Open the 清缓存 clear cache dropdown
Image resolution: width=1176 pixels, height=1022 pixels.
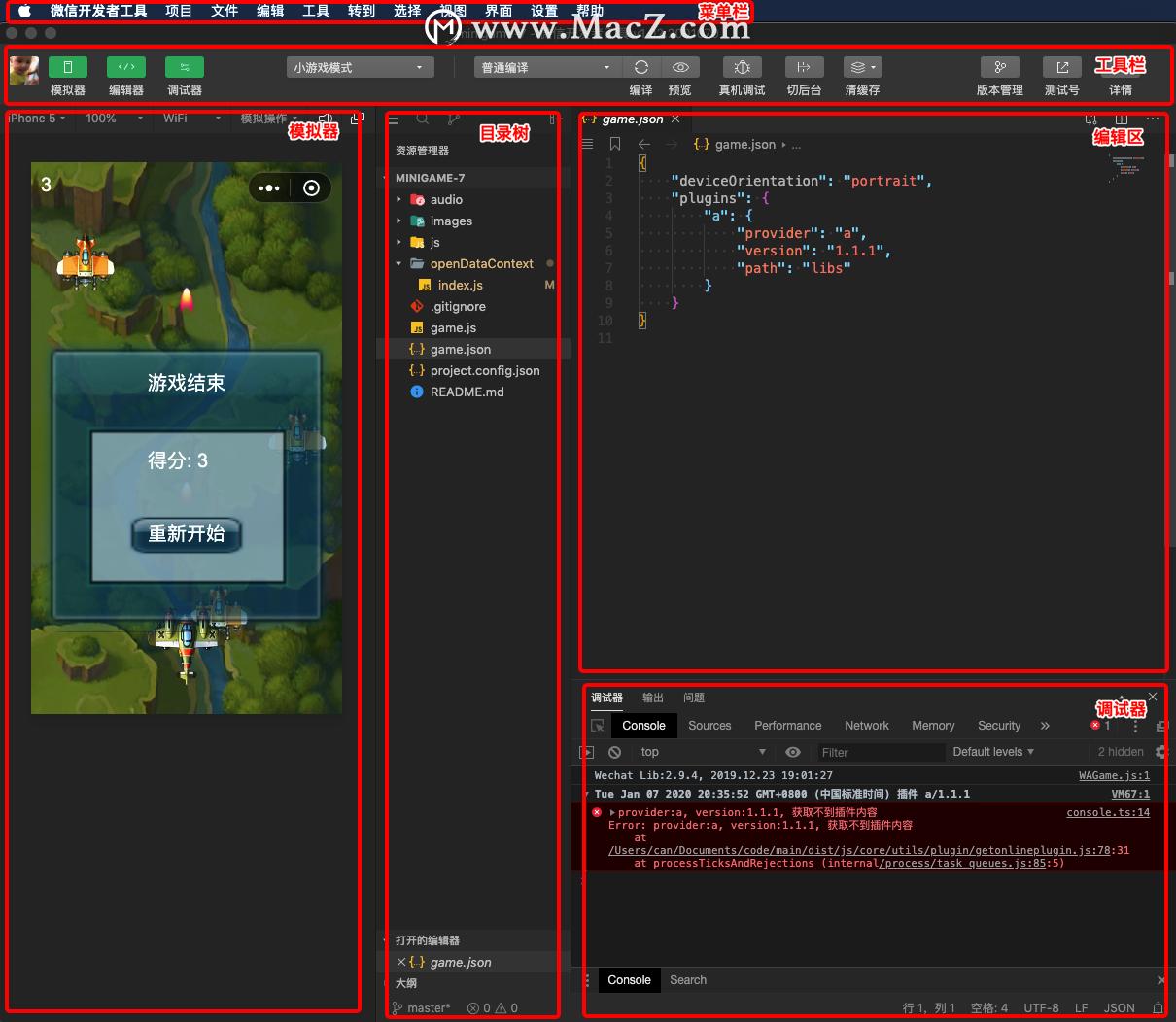point(862,67)
